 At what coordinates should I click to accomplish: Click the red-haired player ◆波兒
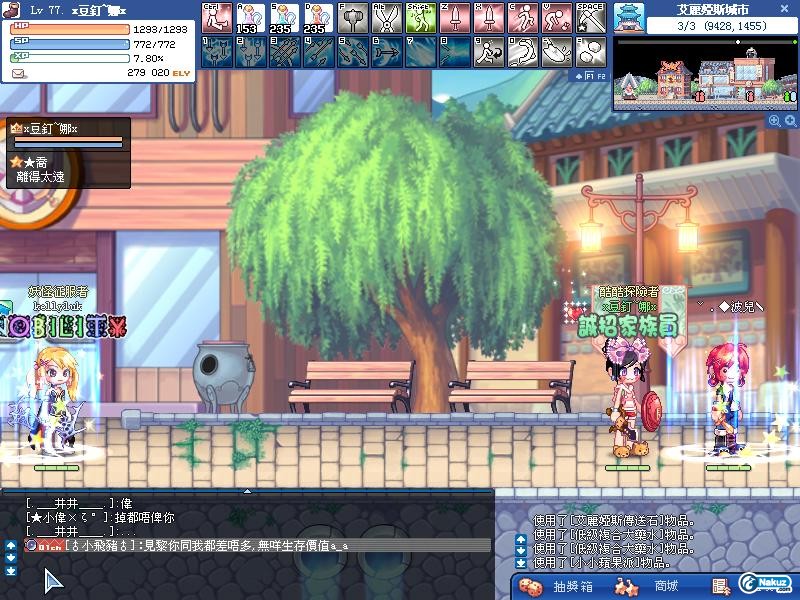tap(729, 398)
